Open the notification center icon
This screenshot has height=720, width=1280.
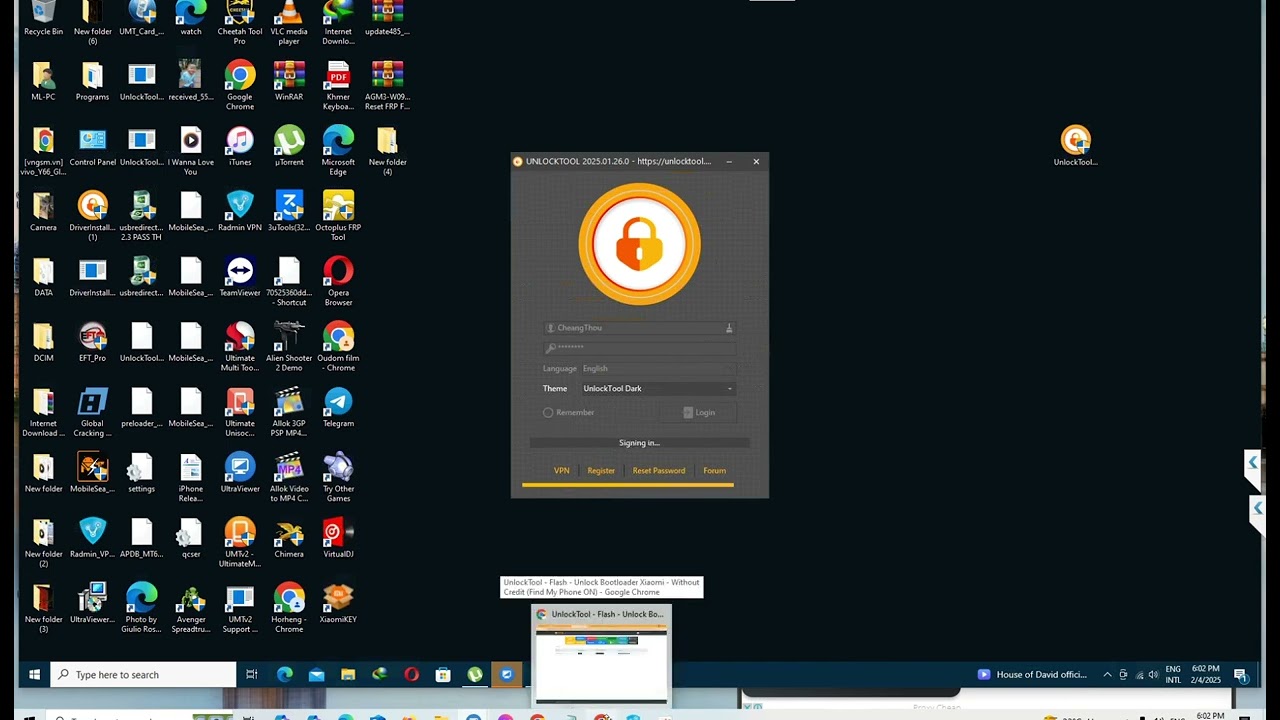(1240, 674)
